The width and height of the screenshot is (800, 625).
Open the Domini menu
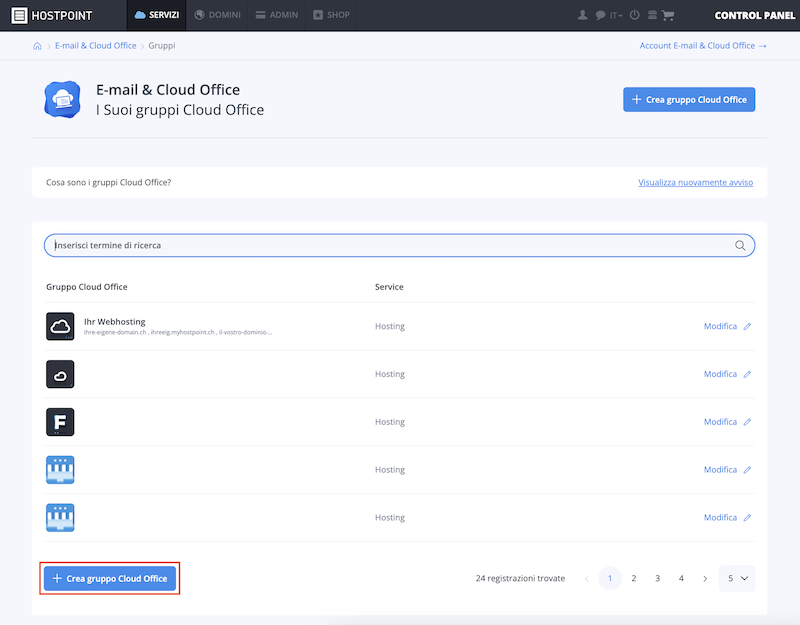tap(217, 15)
